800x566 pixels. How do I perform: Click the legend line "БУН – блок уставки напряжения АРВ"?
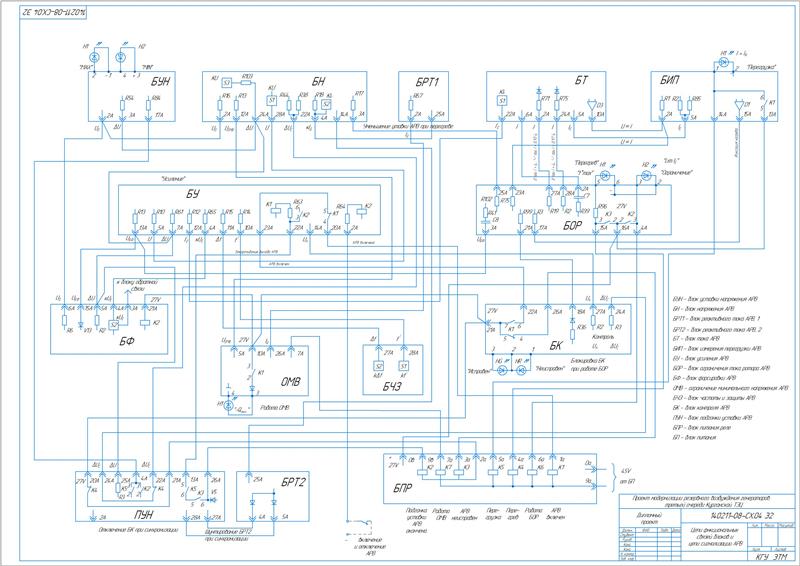pyautogui.click(x=715, y=299)
